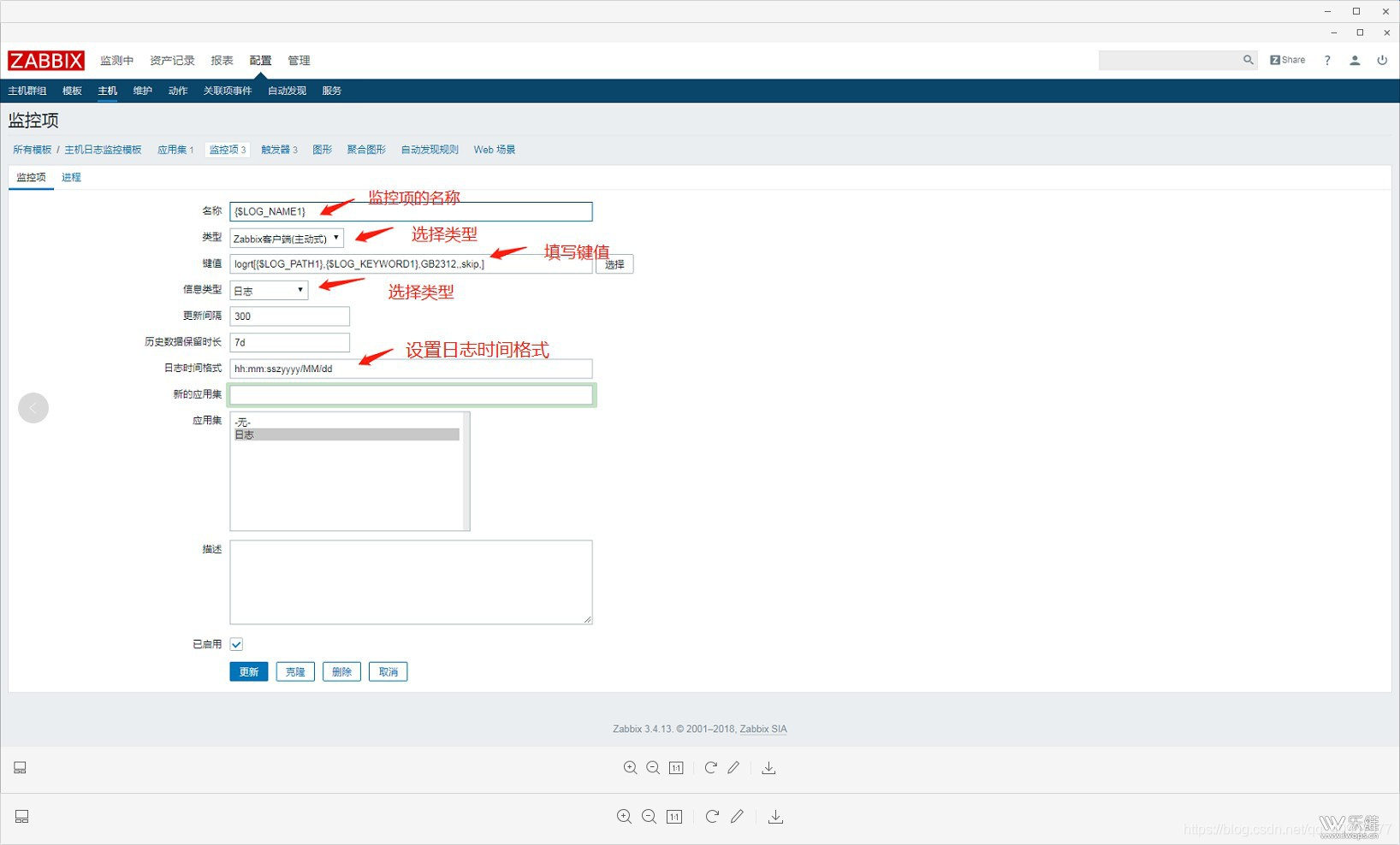Click download icon in upper viewer toolbar
Image resolution: width=1400 pixels, height=845 pixels.
point(768,768)
